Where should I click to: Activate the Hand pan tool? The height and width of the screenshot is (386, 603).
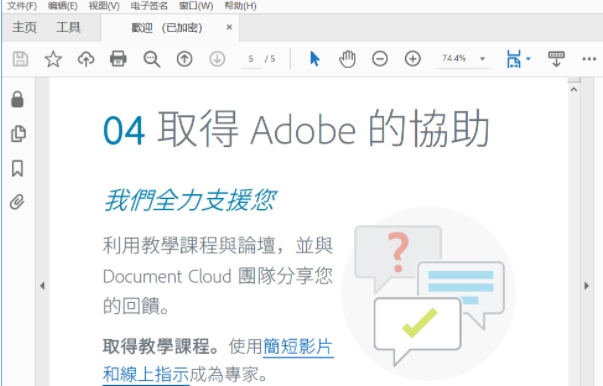tap(347, 59)
